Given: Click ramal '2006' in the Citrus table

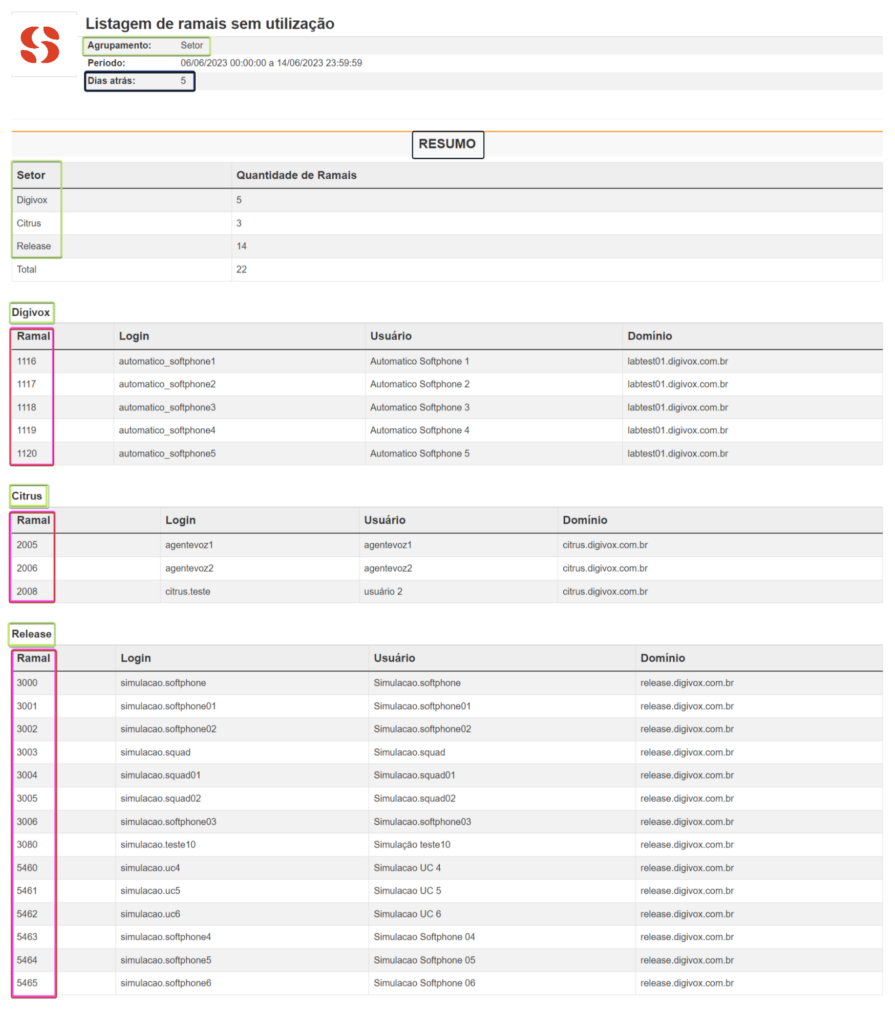Looking at the screenshot, I should point(27,568).
